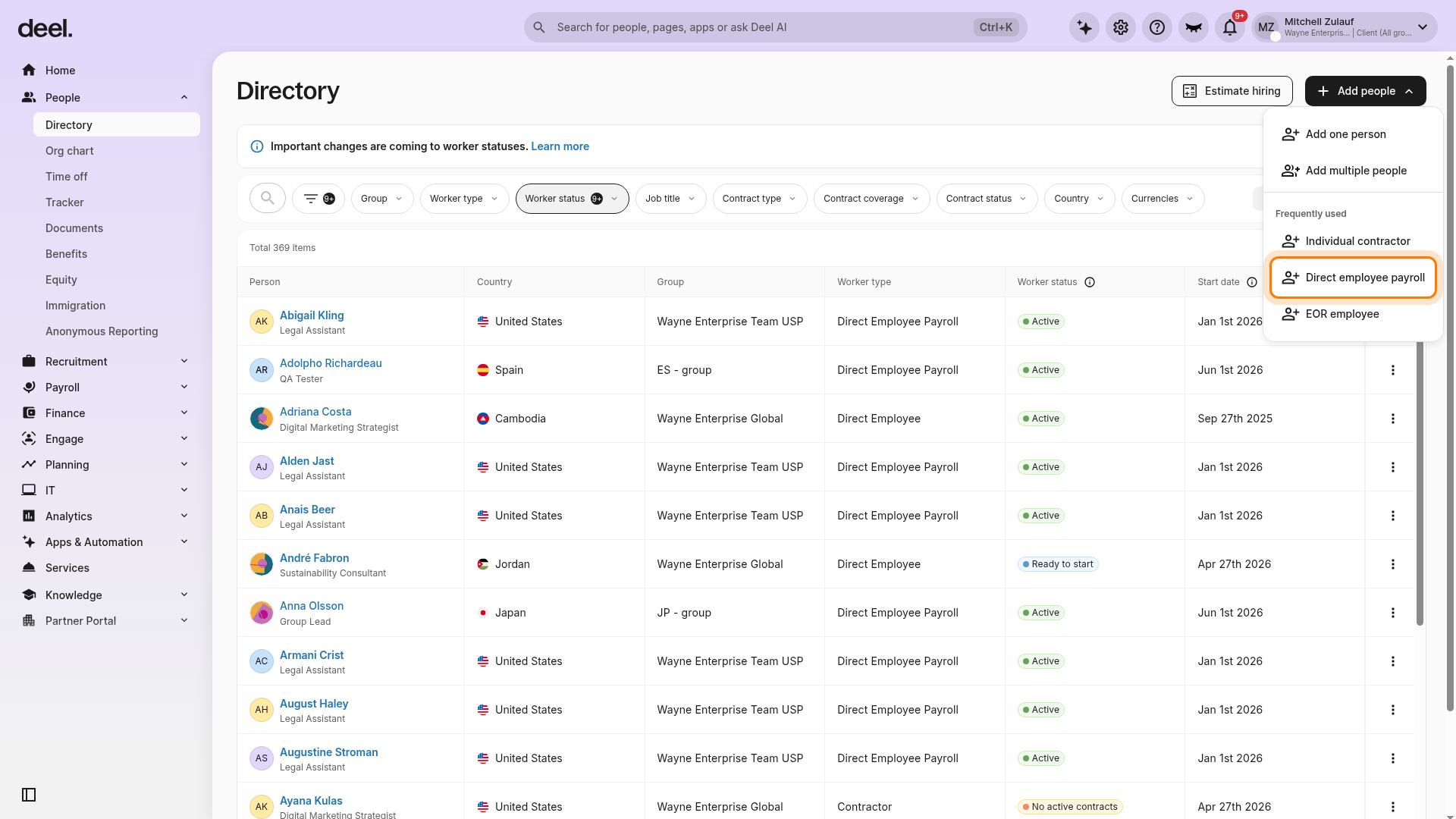Screen dimensions: 1456x819
Task: Click the Ready to start status badge
Action: click(x=1058, y=564)
